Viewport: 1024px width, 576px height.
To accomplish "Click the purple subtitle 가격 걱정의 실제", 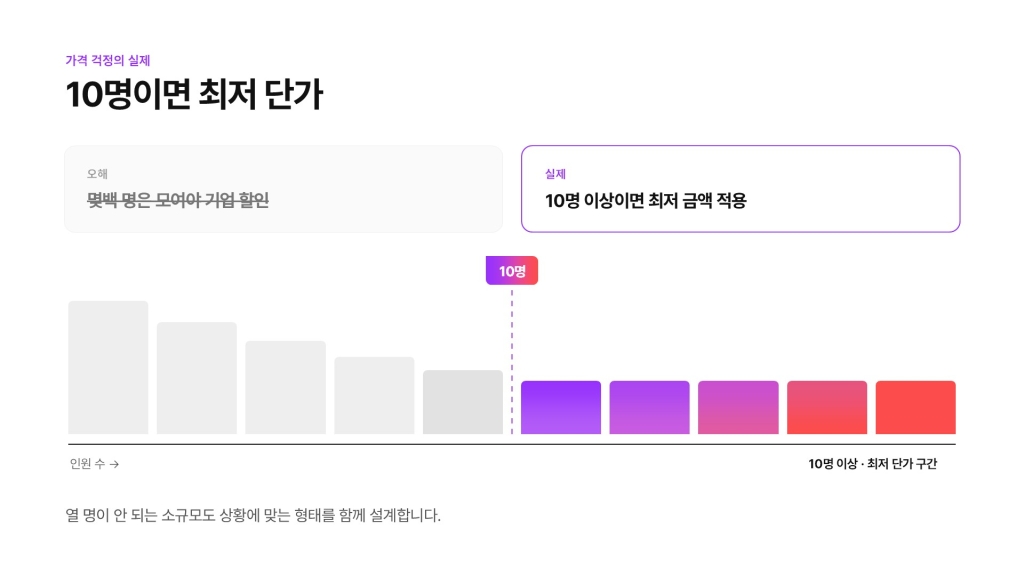I will pos(108,60).
